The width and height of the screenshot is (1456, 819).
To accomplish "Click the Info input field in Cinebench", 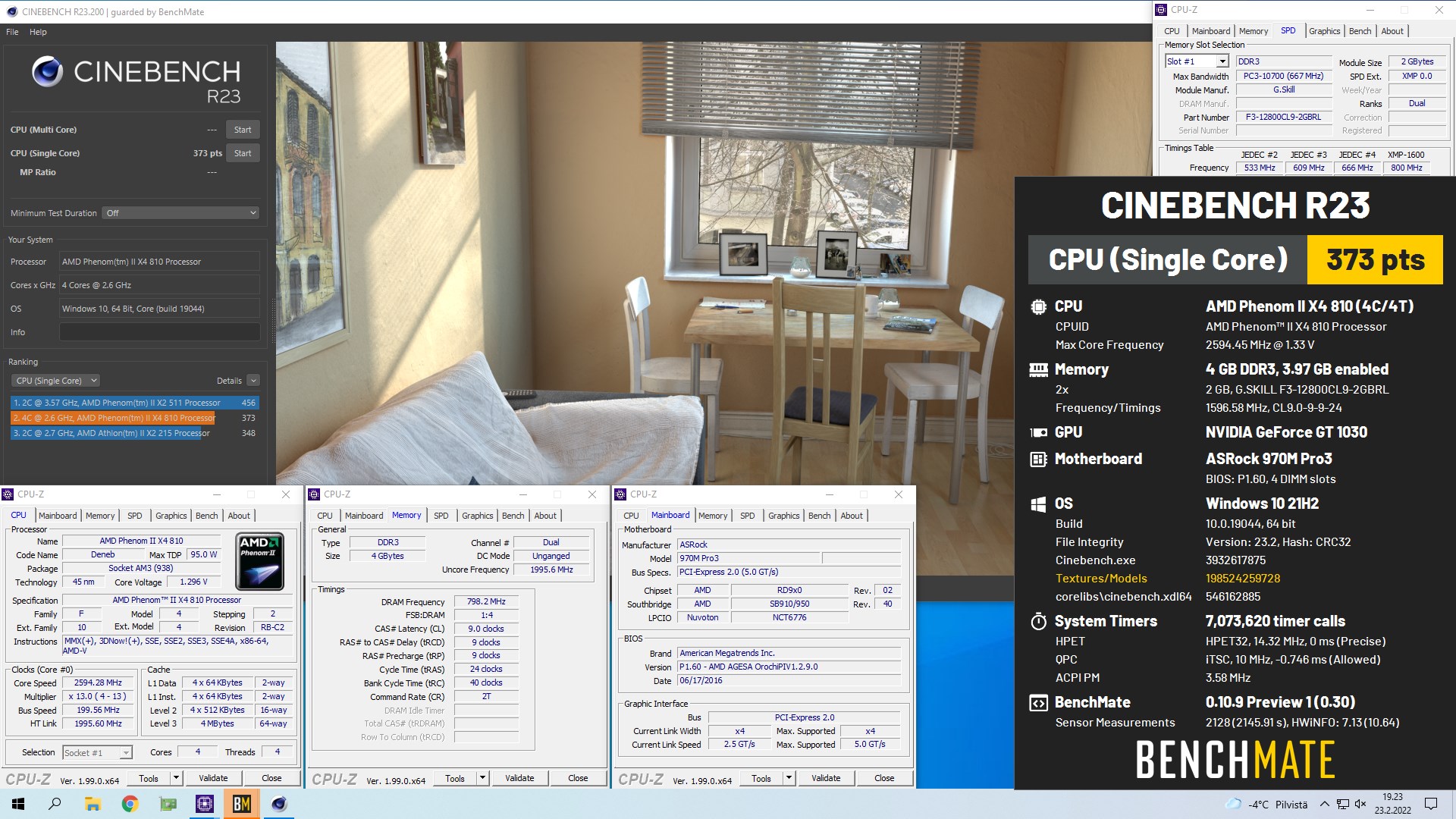I will point(160,332).
